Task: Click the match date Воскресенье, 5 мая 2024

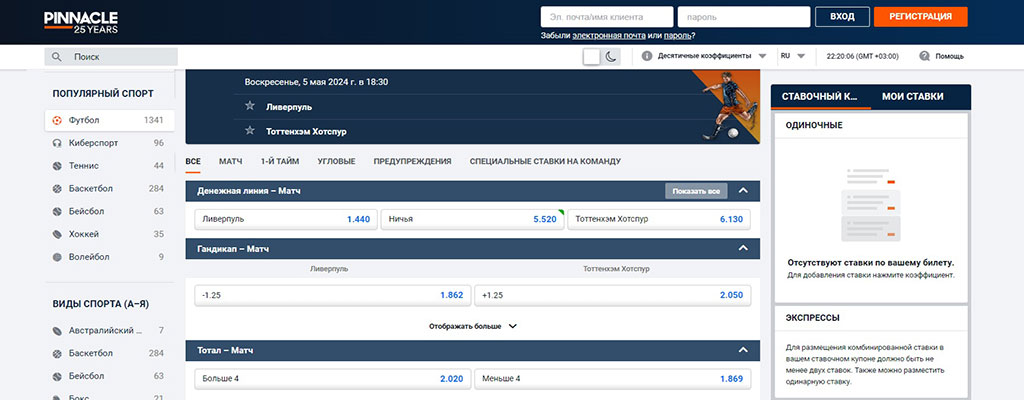Action: point(316,82)
